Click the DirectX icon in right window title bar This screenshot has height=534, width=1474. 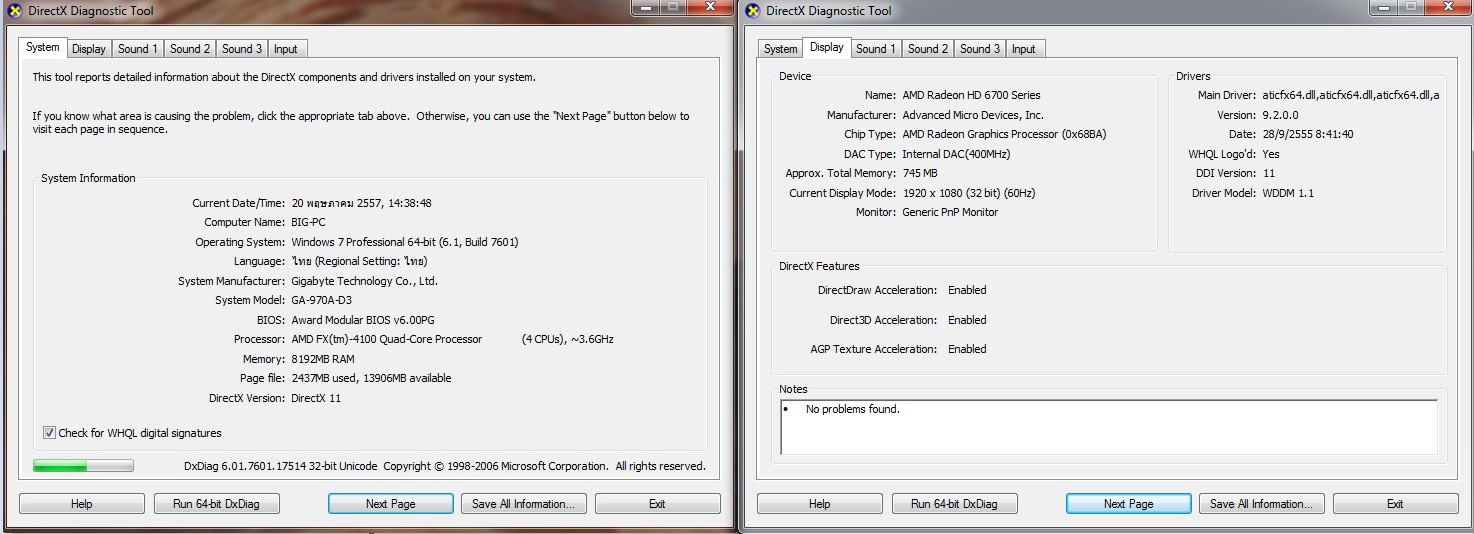coord(752,11)
